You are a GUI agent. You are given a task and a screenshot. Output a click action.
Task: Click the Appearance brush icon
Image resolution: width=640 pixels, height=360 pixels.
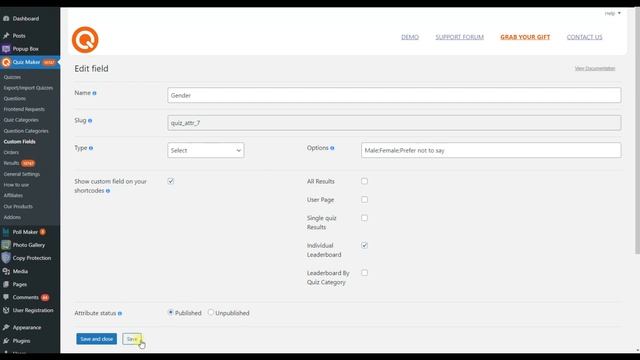[6, 328]
